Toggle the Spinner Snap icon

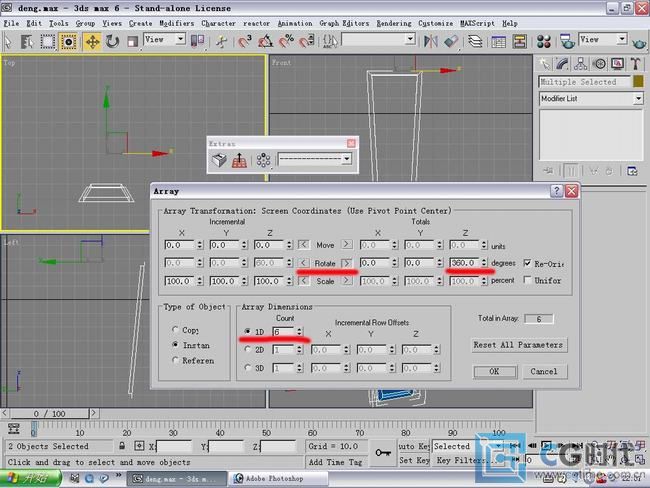click(307, 41)
